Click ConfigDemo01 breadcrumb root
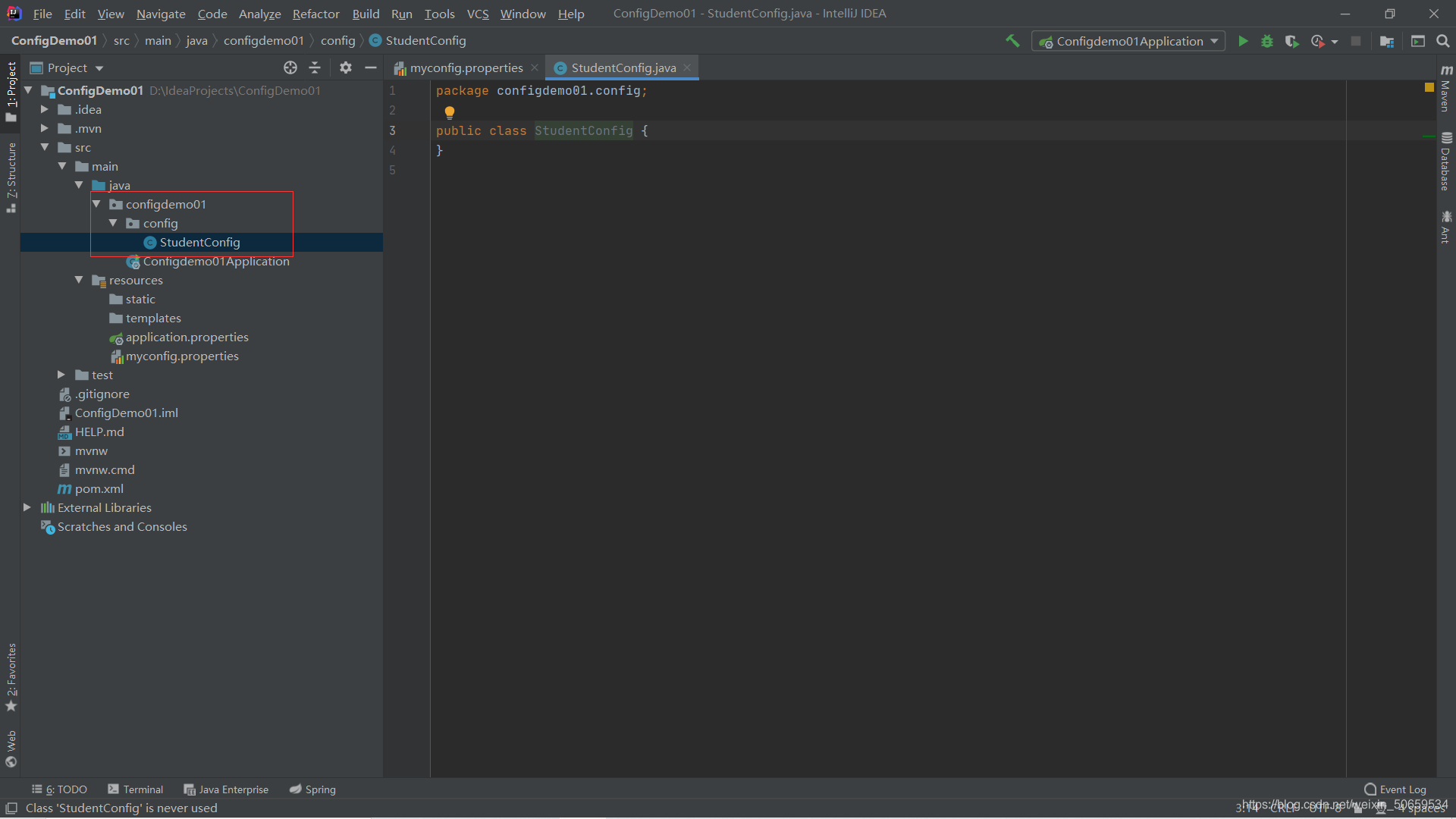 point(54,40)
